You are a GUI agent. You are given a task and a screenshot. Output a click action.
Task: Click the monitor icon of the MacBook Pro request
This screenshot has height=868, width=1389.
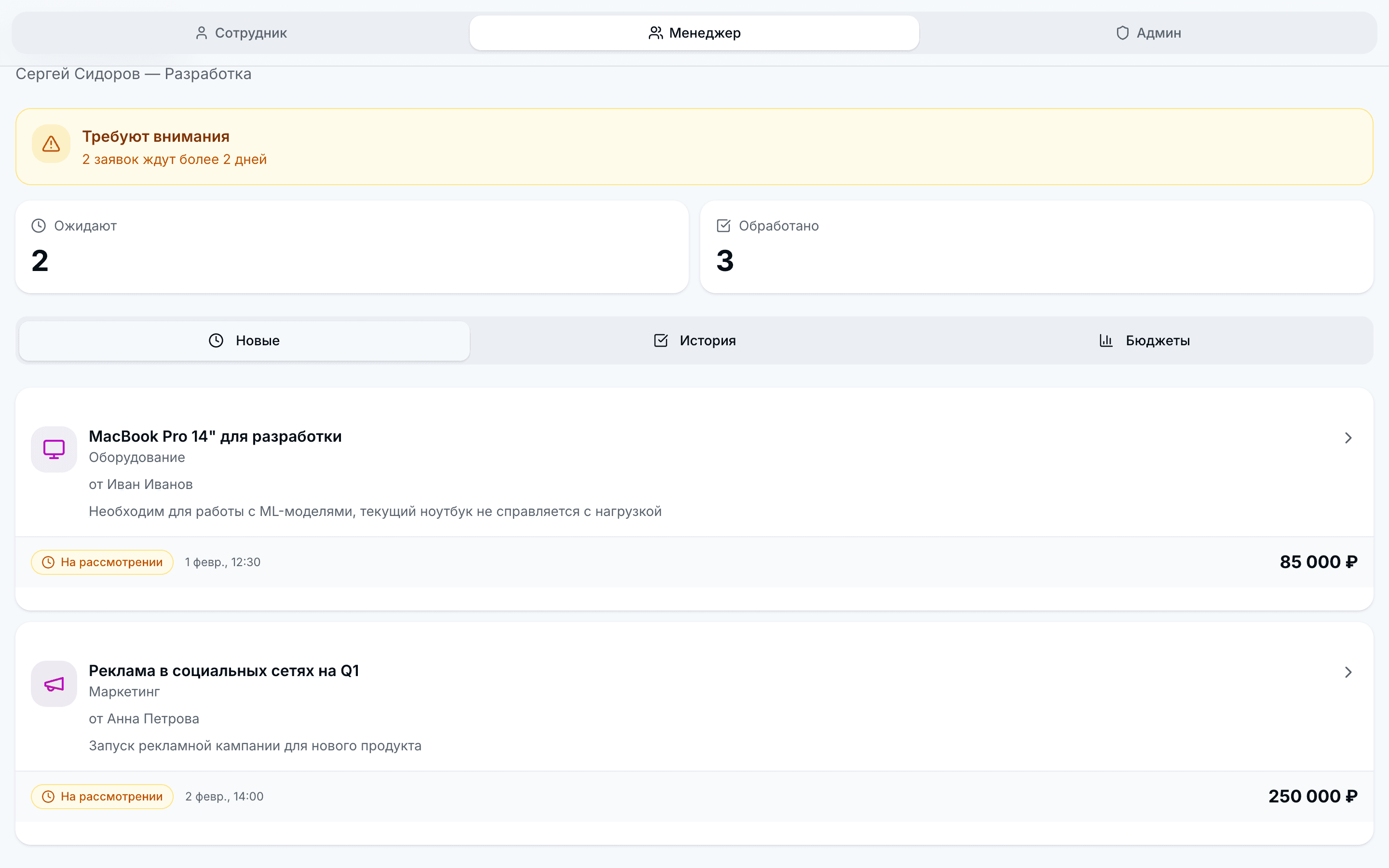point(54,449)
